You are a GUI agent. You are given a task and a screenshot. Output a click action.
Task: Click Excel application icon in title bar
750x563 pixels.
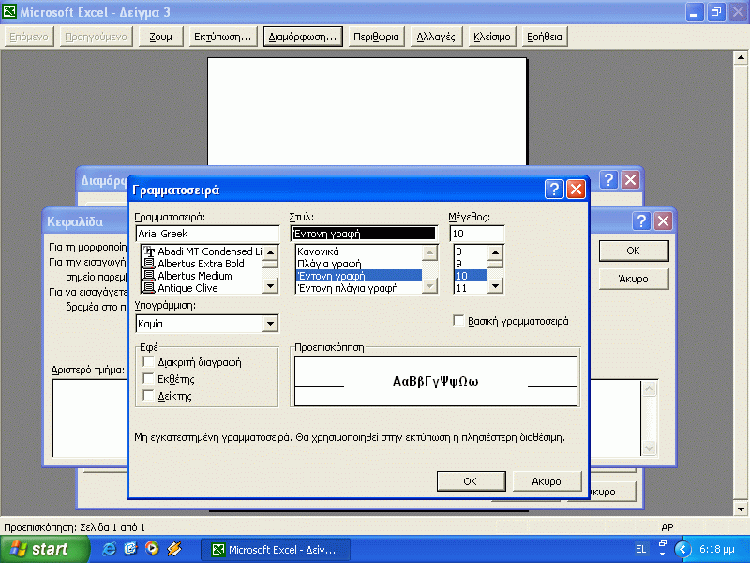(9, 11)
